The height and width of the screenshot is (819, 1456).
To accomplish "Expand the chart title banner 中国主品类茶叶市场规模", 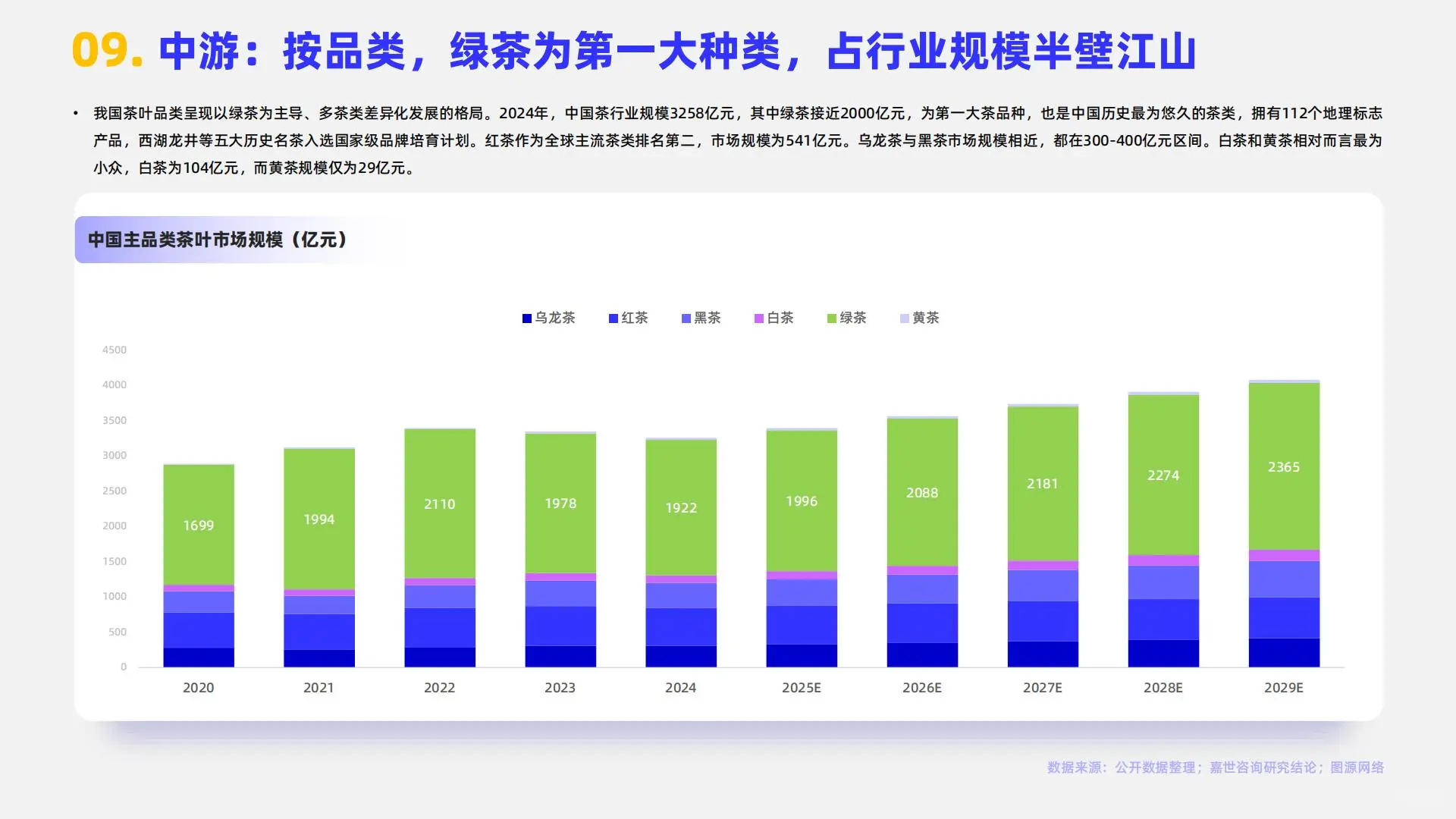I will 217,239.
